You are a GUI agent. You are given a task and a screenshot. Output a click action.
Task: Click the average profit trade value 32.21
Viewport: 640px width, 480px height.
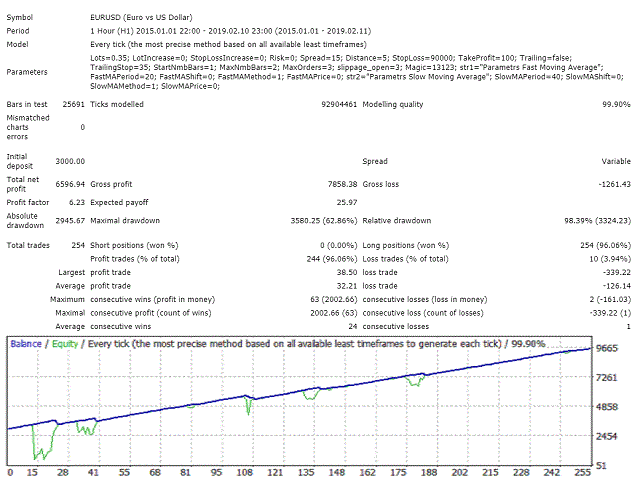point(347,286)
